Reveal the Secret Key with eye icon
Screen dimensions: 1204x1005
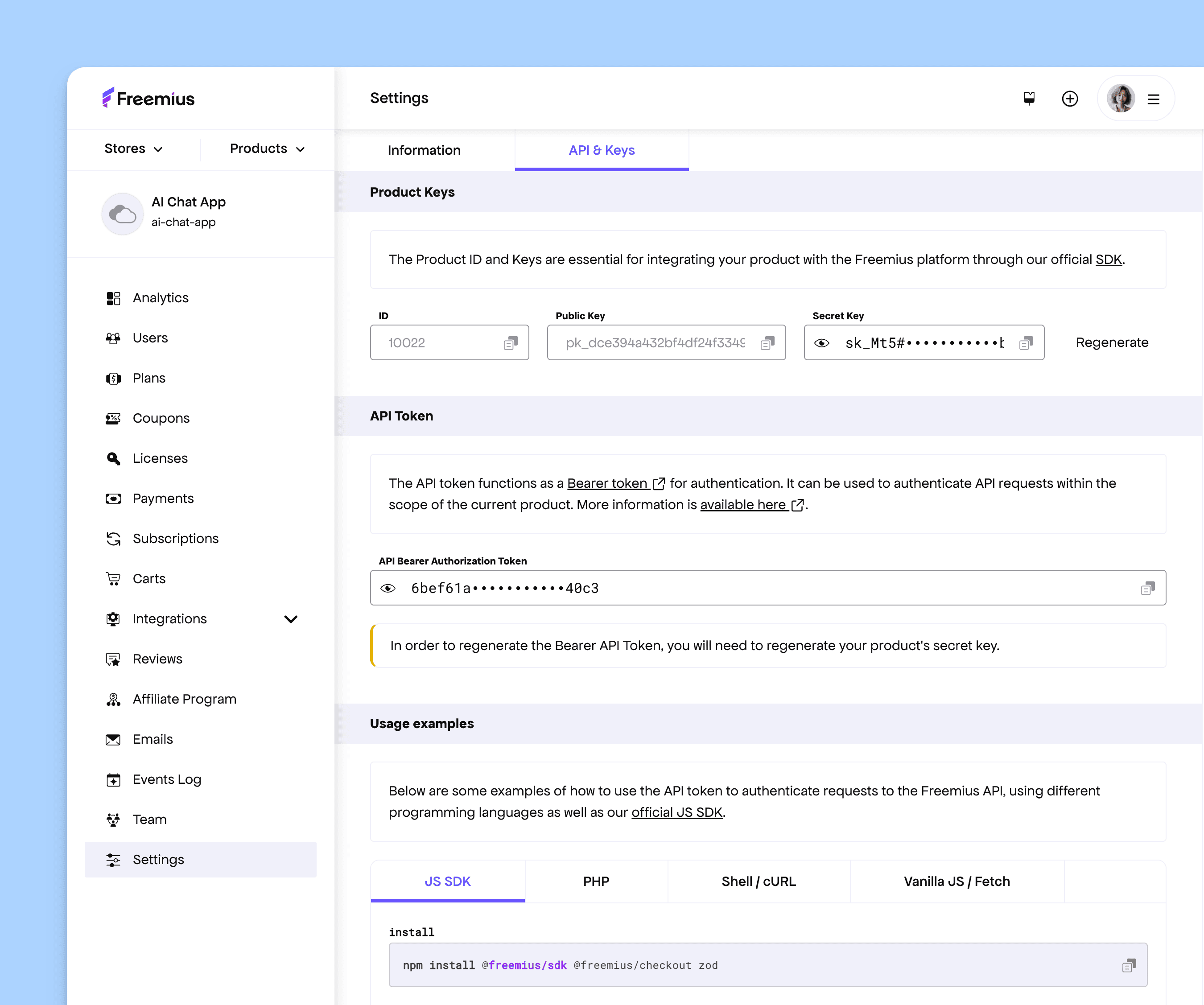click(x=821, y=343)
